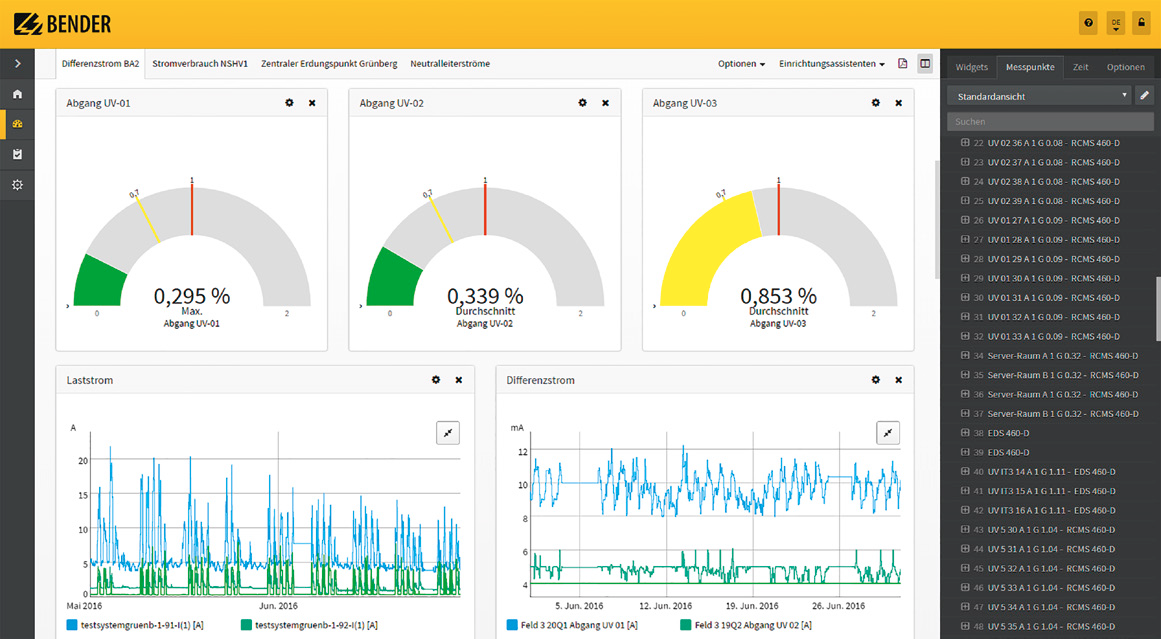Open the clipboard checklist icon in sidebar
Viewport: 1161px width, 639px height.
(x=17, y=154)
